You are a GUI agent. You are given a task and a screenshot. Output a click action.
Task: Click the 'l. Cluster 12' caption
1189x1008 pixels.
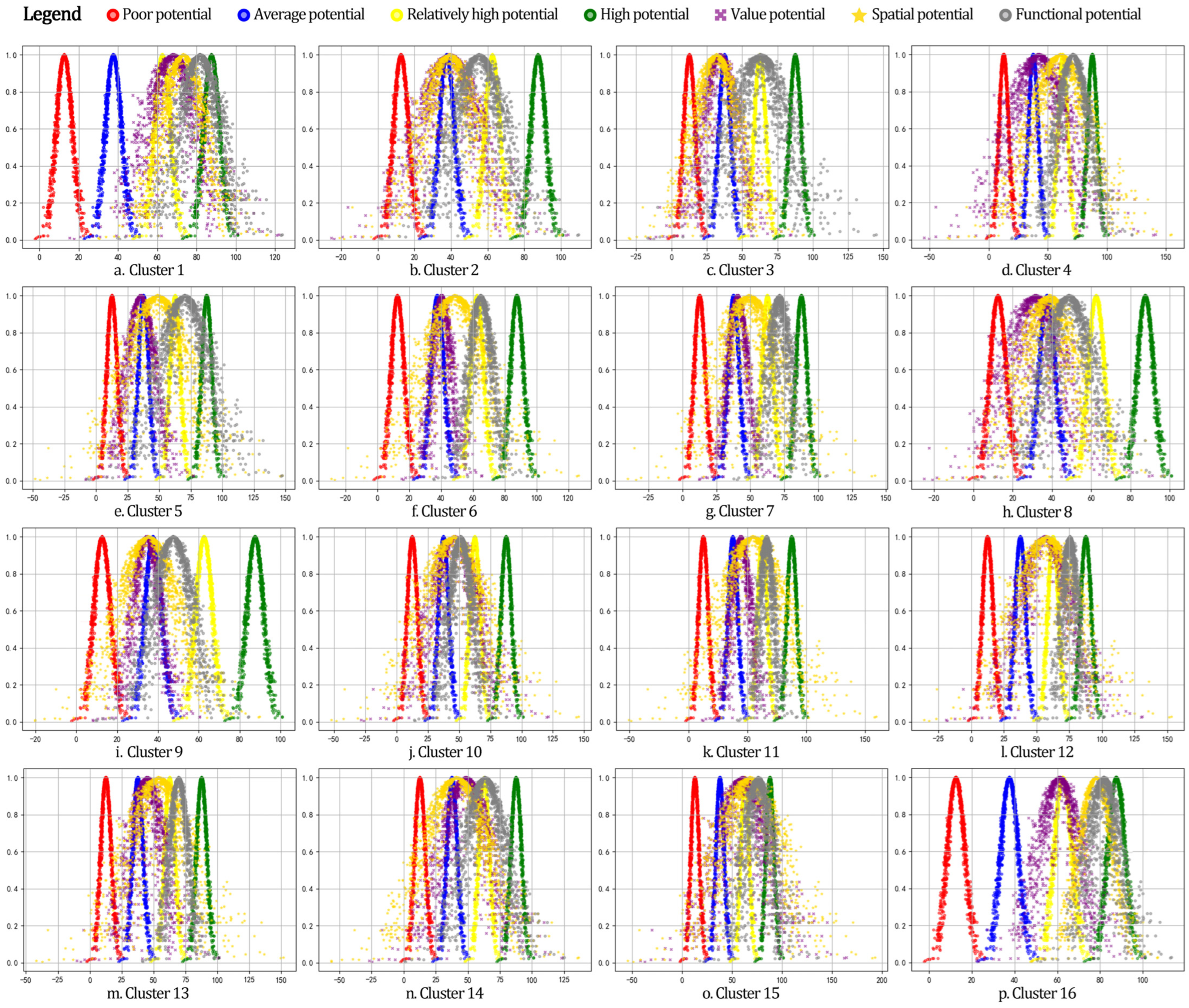(x=1037, y=752)
